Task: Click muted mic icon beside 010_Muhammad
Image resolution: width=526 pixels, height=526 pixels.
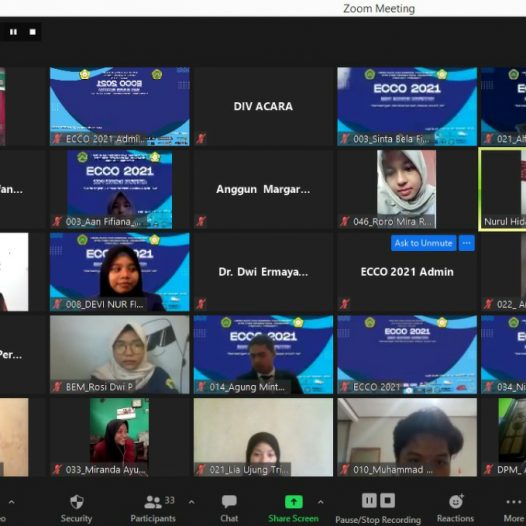Action: coord(345,470)
